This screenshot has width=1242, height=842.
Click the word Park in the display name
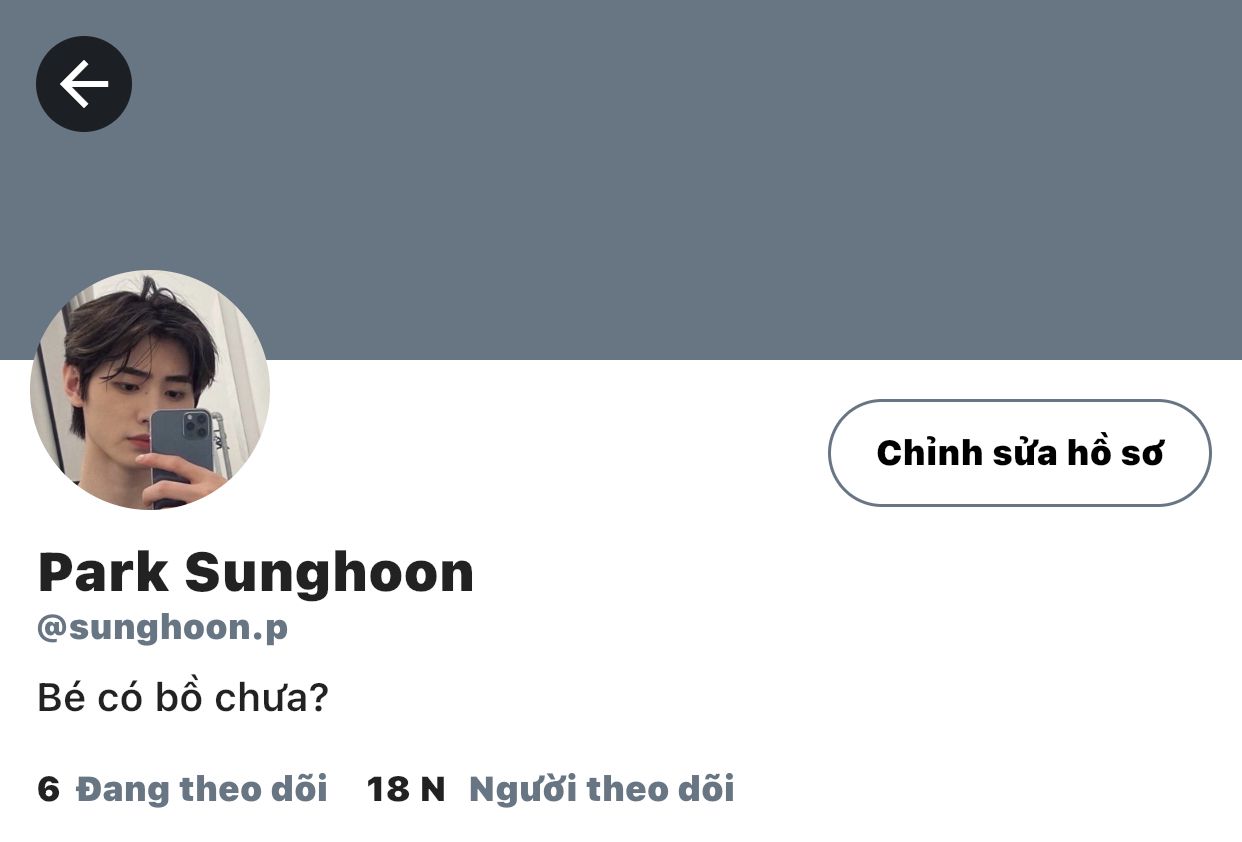(103, 573)
